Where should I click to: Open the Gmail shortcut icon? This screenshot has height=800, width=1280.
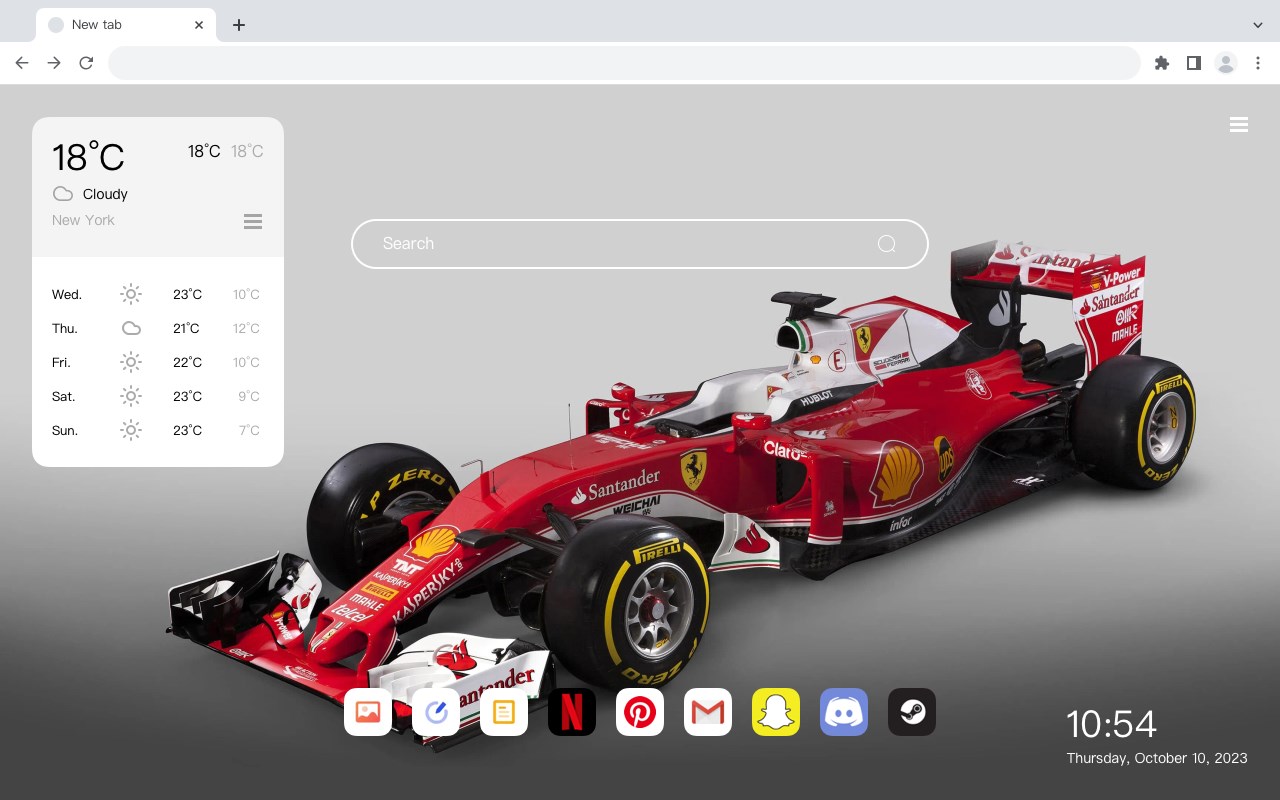(708, 712)
